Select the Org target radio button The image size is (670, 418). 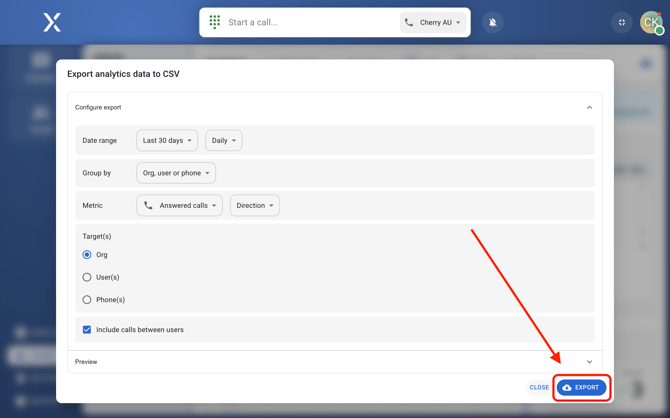[x=87, y=255]
